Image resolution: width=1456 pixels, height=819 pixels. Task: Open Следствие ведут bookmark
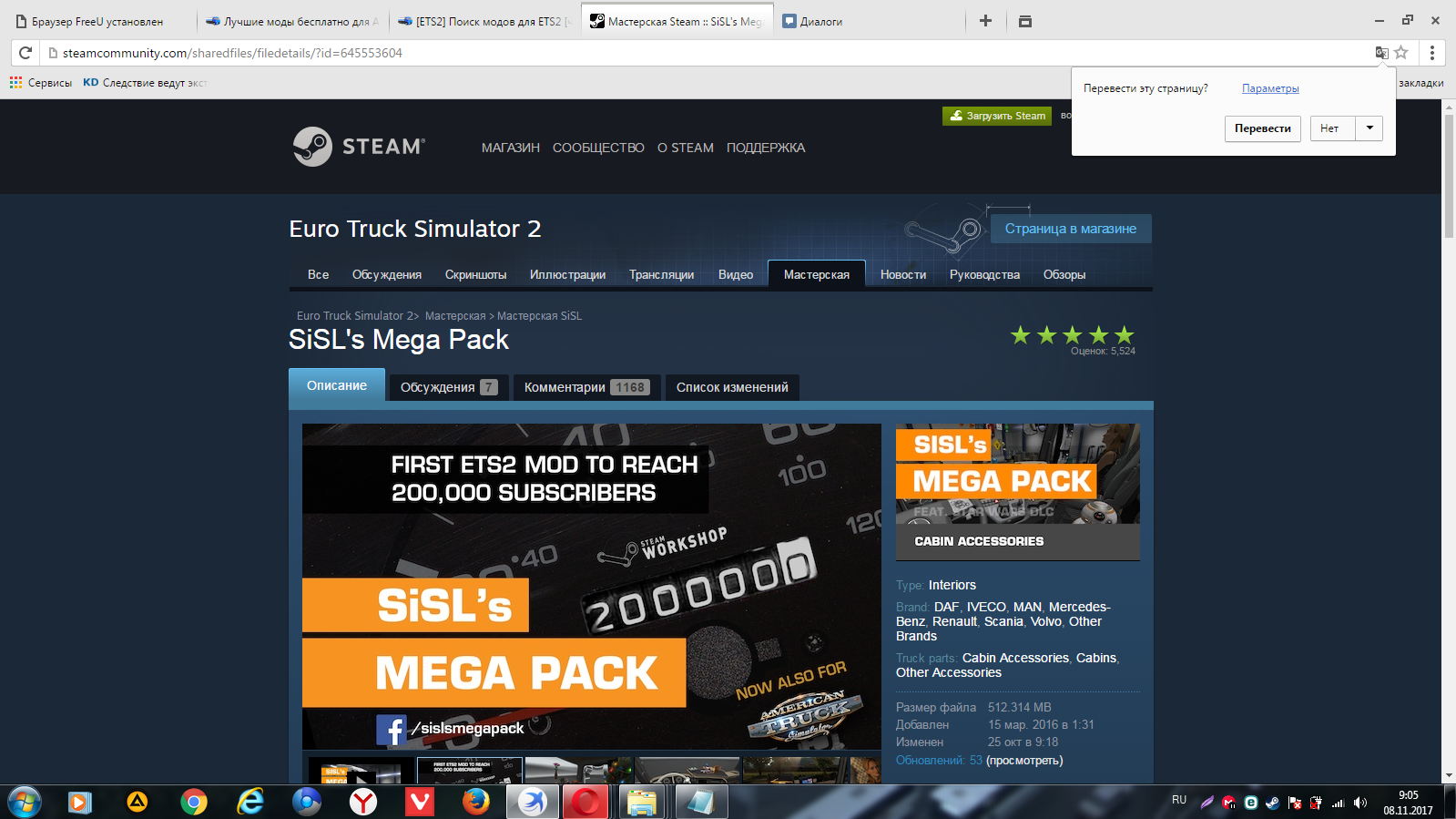pyautogui.click(x=145, y=83)
